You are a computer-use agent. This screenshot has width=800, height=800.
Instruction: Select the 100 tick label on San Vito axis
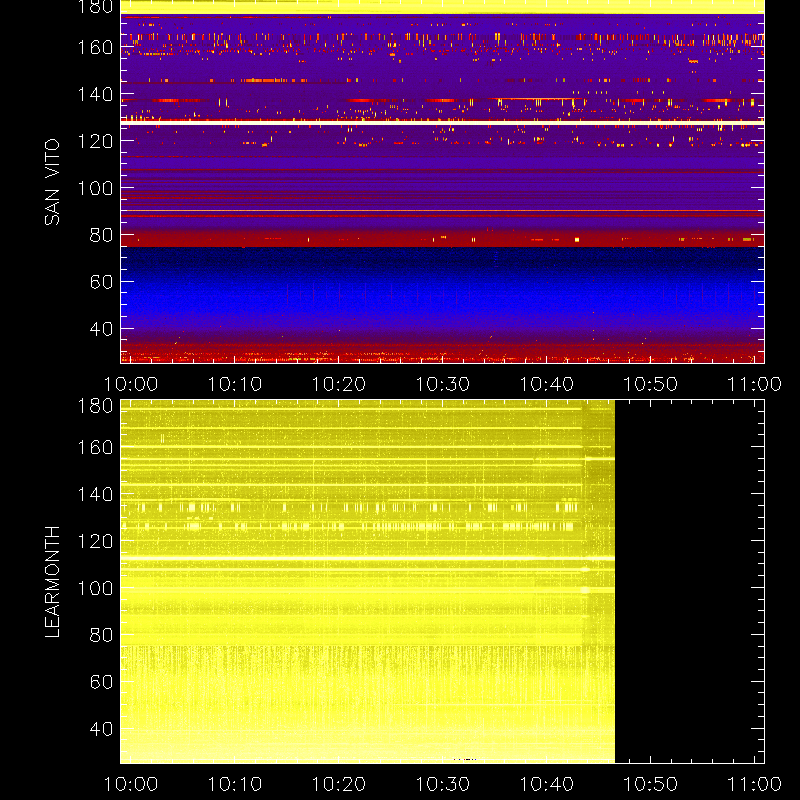click(95, 188)
